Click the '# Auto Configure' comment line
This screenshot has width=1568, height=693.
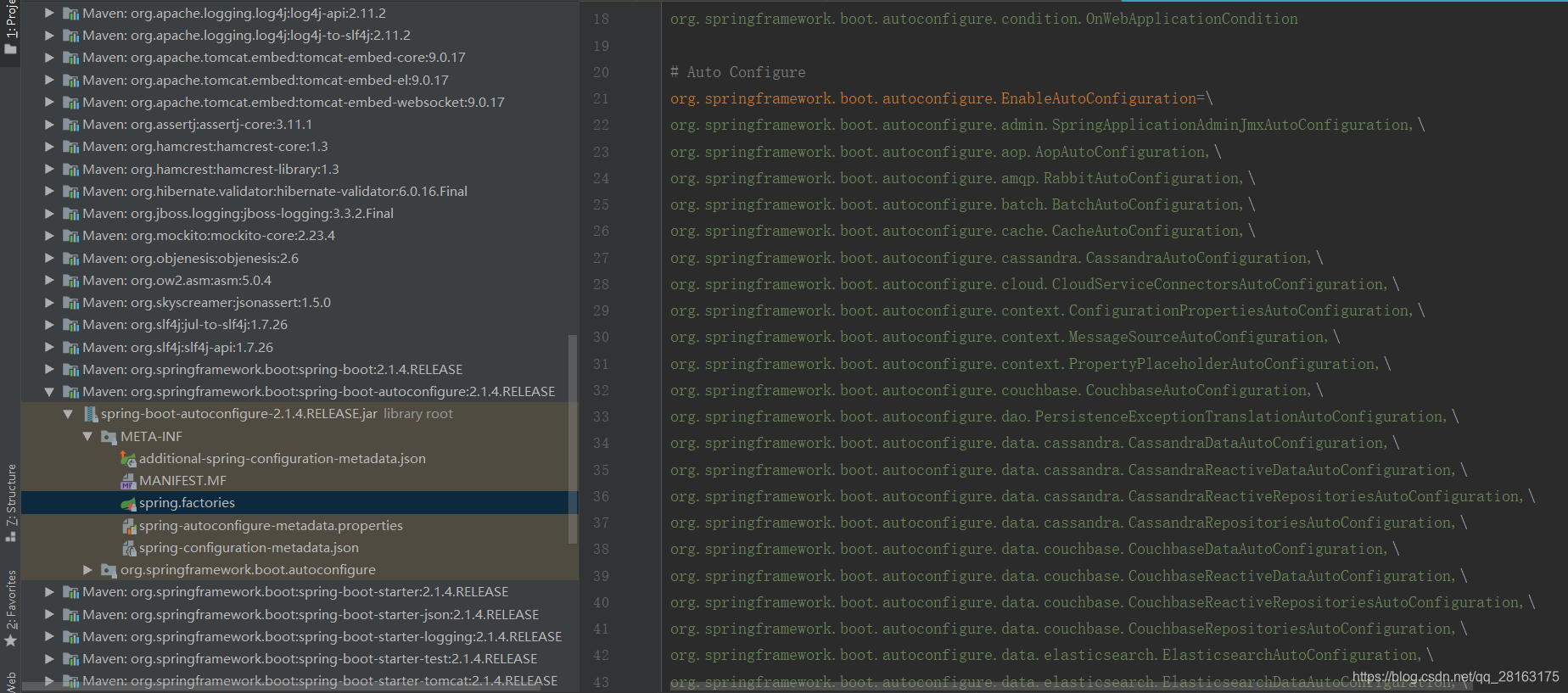[737, 72]
